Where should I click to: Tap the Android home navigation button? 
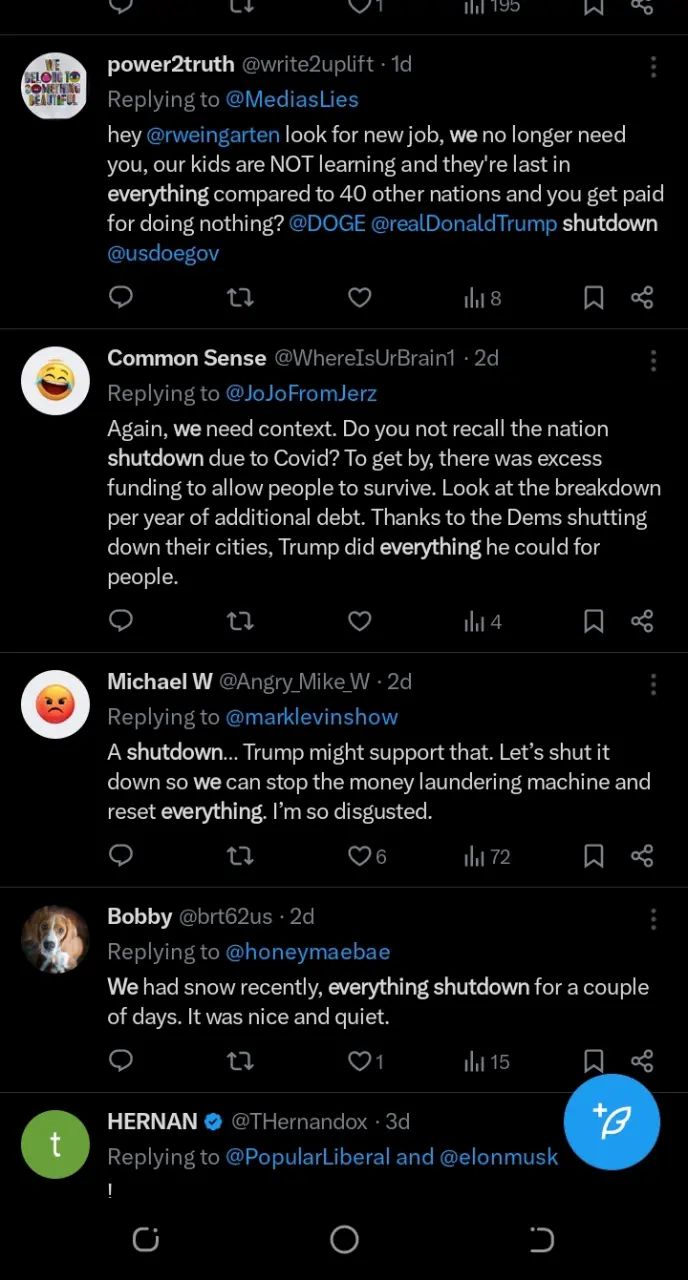point(344,1240)
